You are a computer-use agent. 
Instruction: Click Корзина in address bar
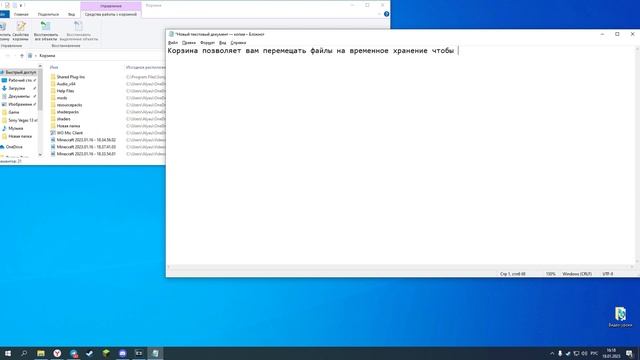(47, 56)
